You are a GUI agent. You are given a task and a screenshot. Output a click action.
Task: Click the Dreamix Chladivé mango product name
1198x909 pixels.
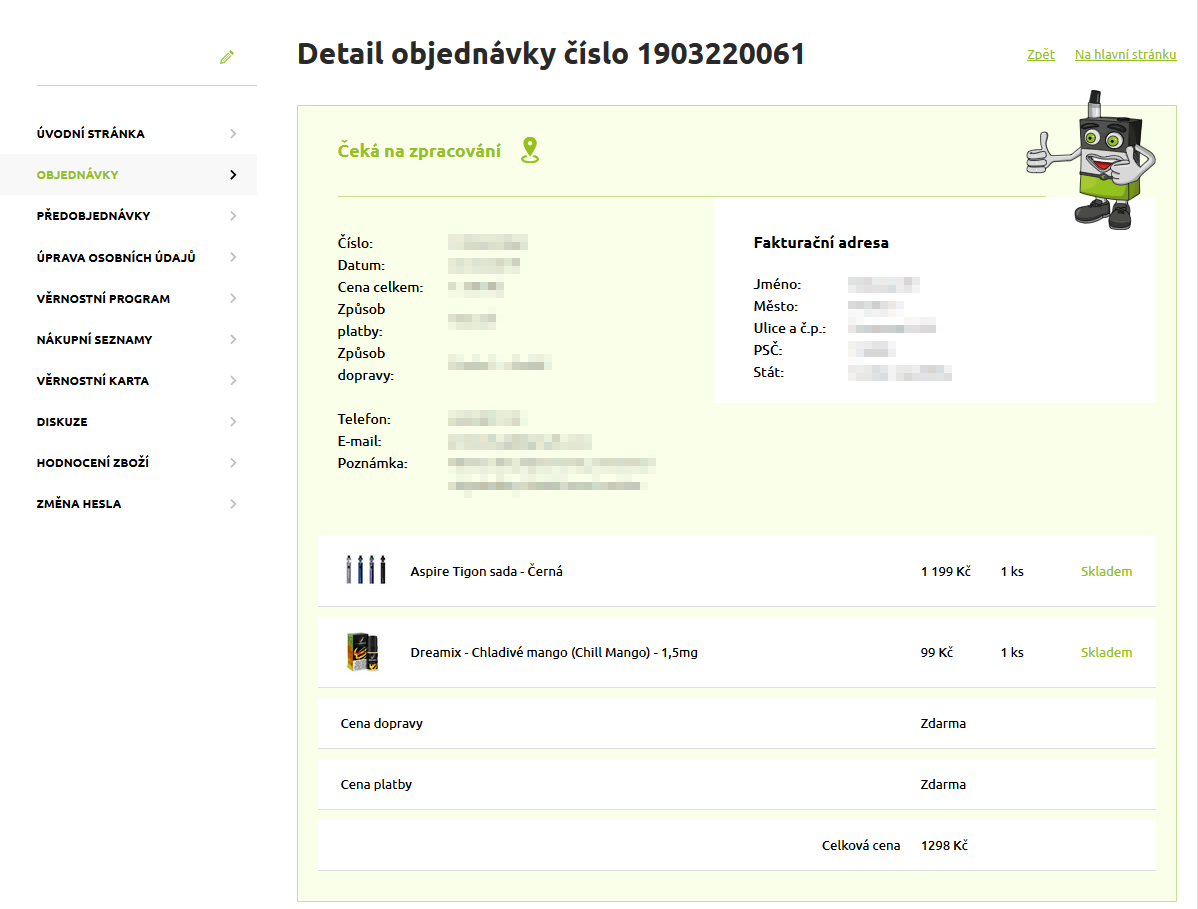click(554, 653)
